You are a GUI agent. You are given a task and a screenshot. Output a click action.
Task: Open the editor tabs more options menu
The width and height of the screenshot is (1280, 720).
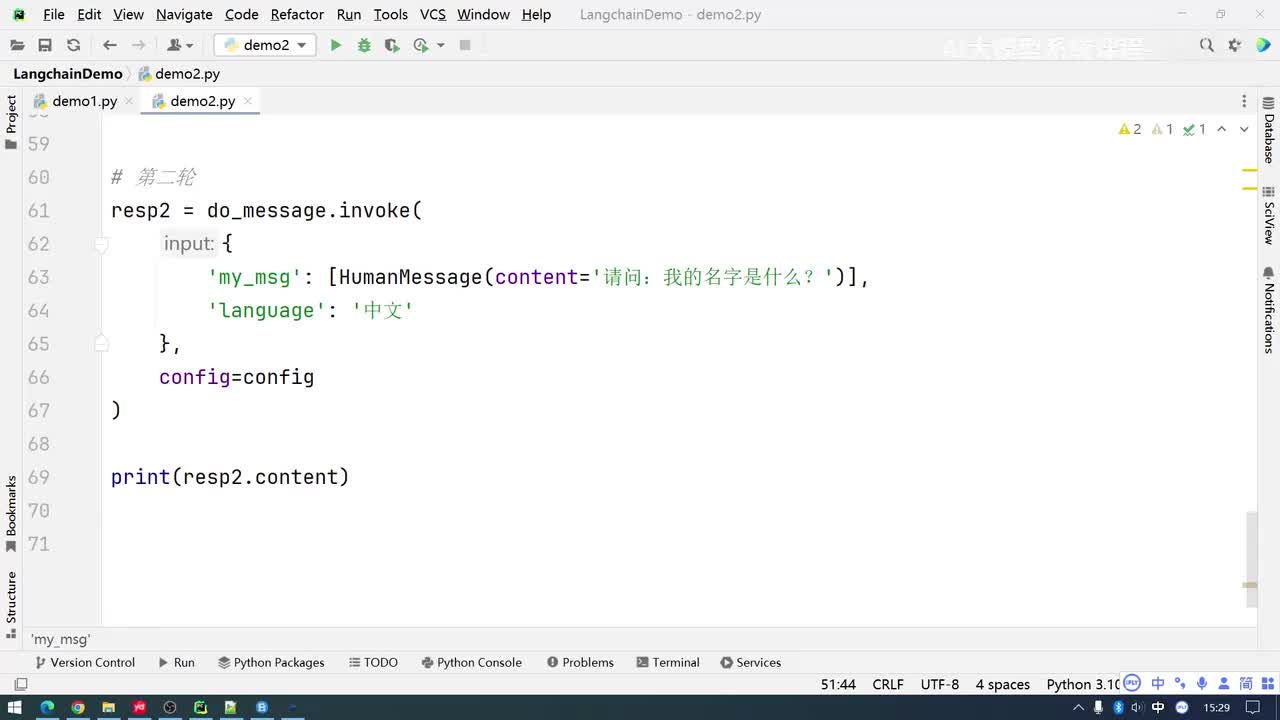[x=1244, y=101]
